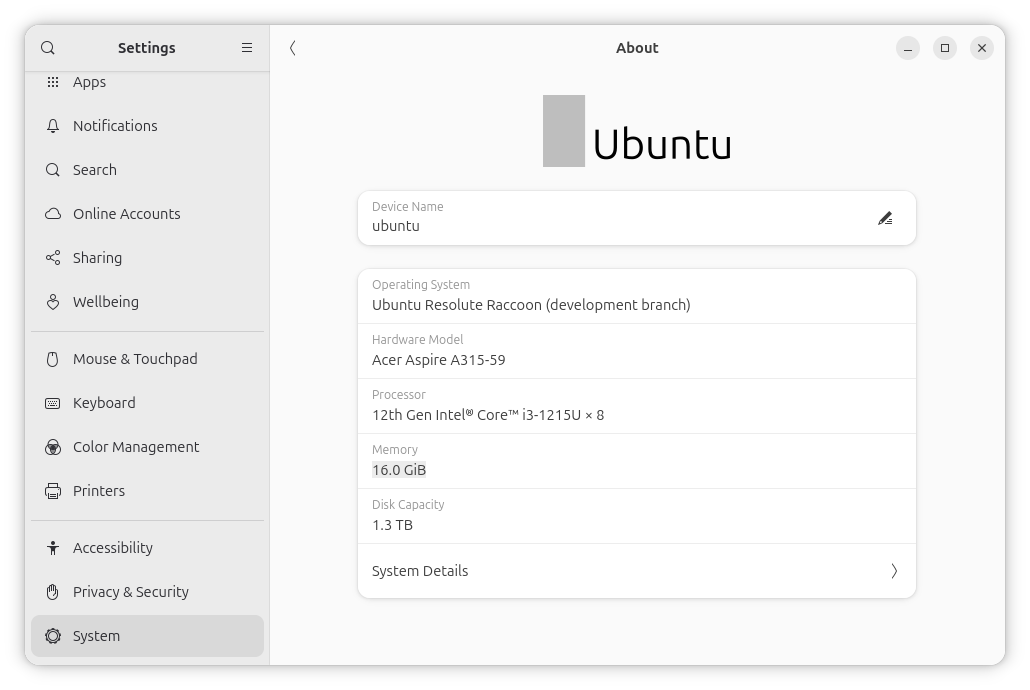Click the Online Accounts cloud icon
The image size is (1030, 690).
(x=53, y=214)
